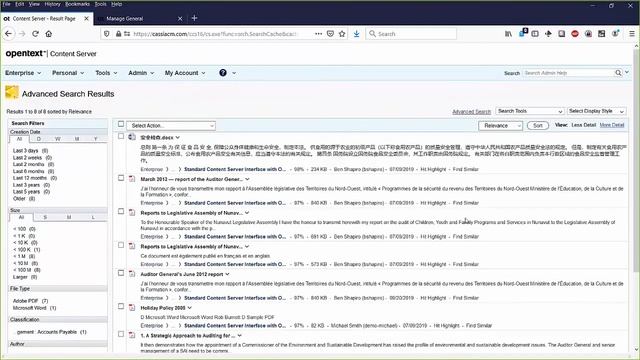Click the Word document icon of the .docx result
Image resolution: width=640 pixels, height=360 pixels.
coord(132,137)
